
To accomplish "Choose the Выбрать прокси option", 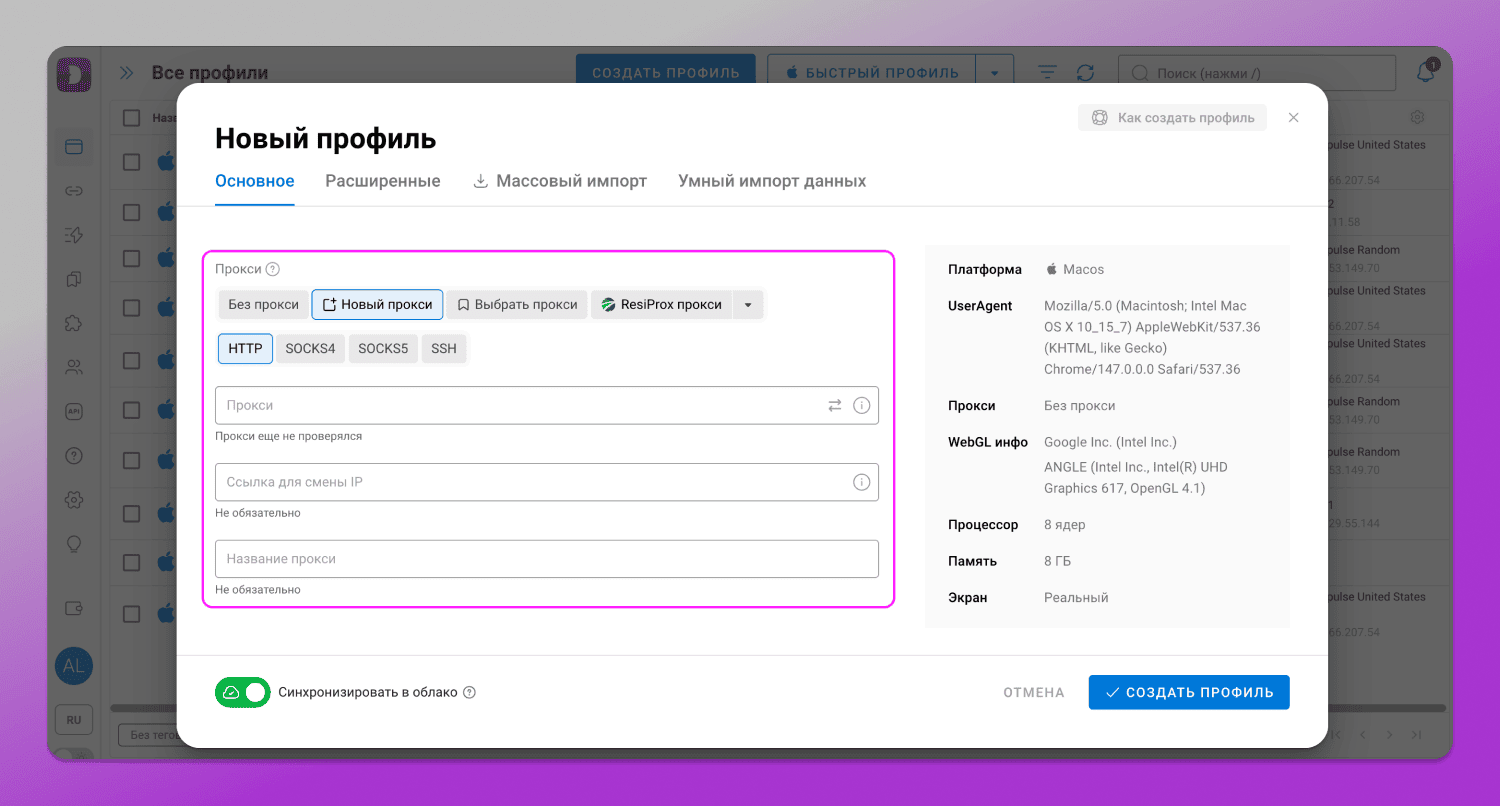I will (x=517, y=305).
